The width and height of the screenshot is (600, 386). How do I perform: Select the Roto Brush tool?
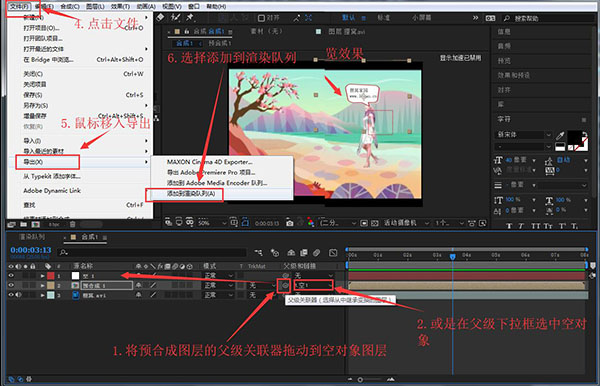176,17
